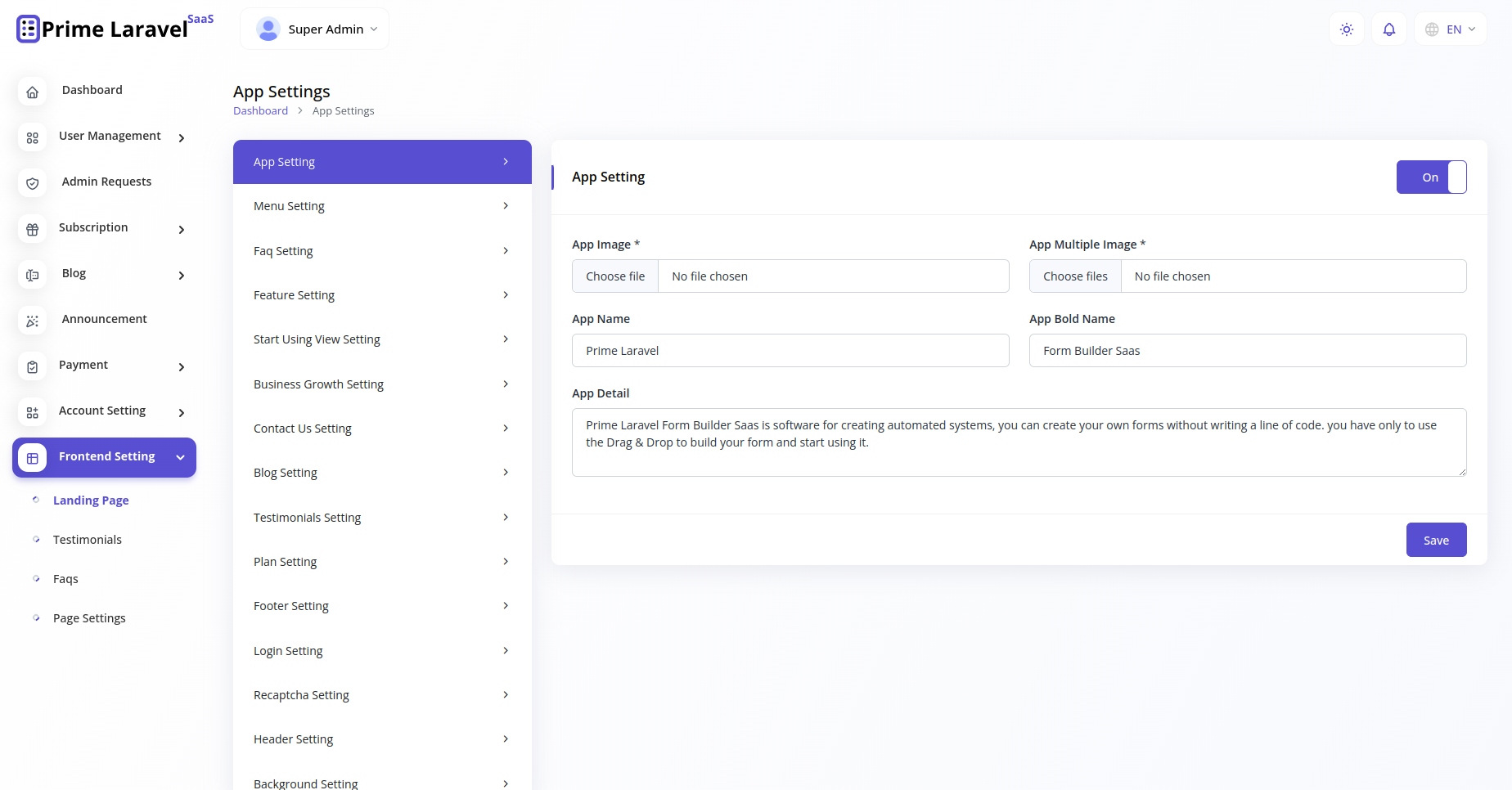Click the Frontend Setting grid icon
The image size is (1512, 790).
pos(32,457)
